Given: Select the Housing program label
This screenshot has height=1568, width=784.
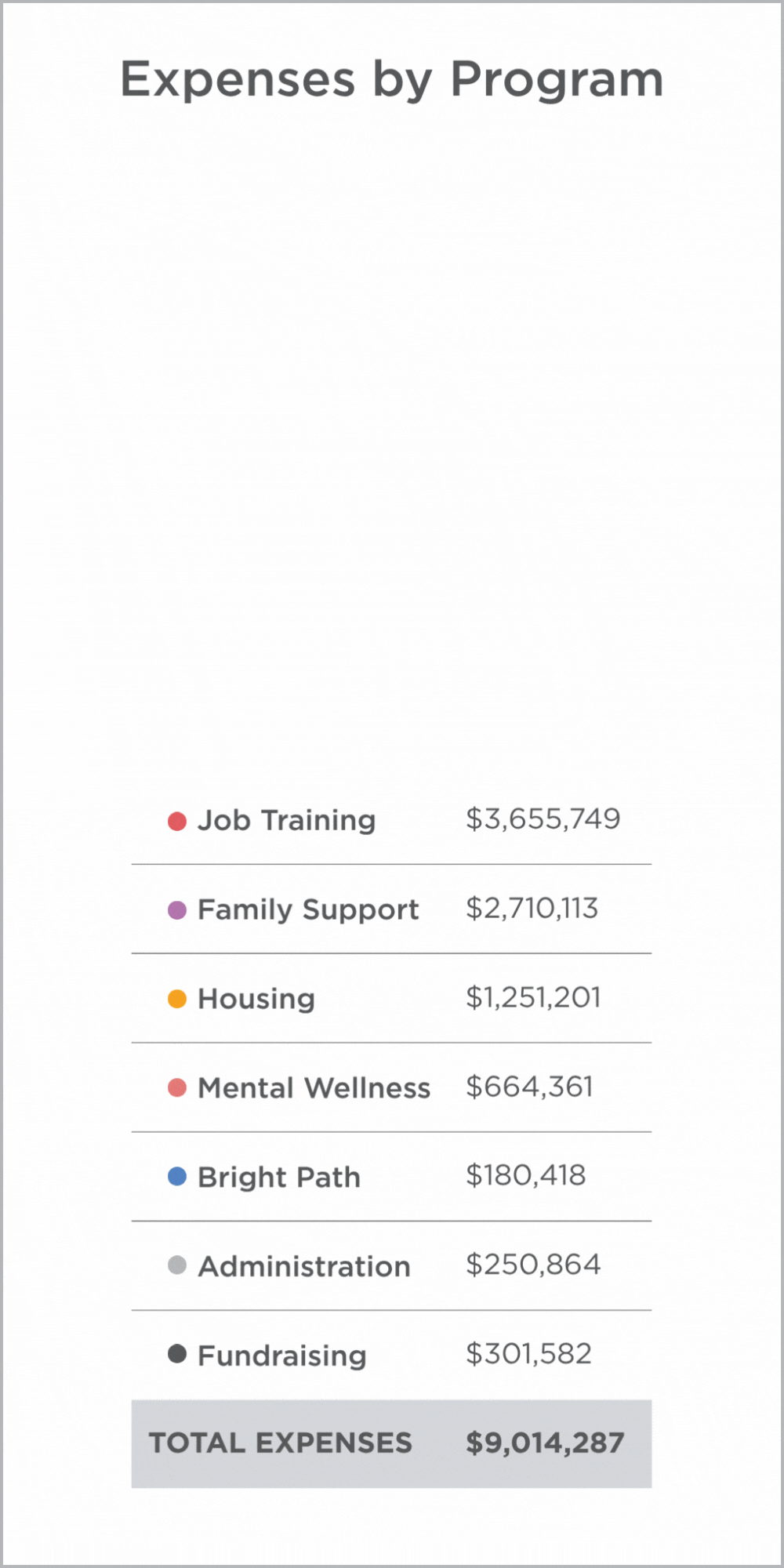Looking at the screenshot, I should pos(256,999).
